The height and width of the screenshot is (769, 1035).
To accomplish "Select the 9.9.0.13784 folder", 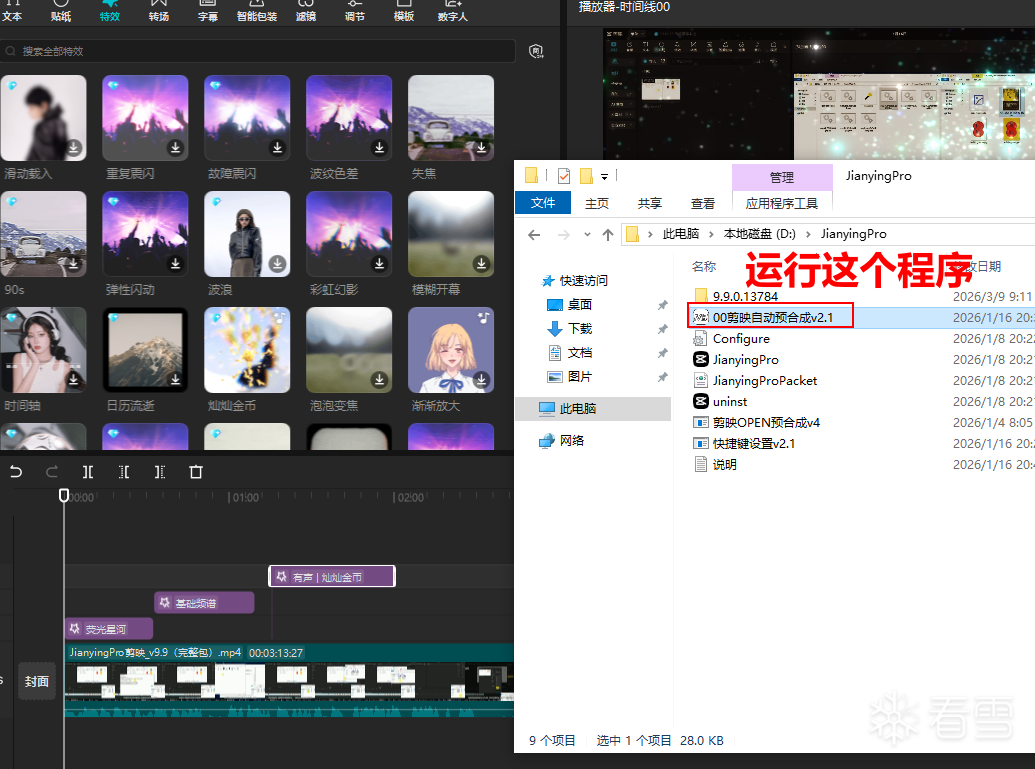I will pyautogui.click(x=745, y=296).
